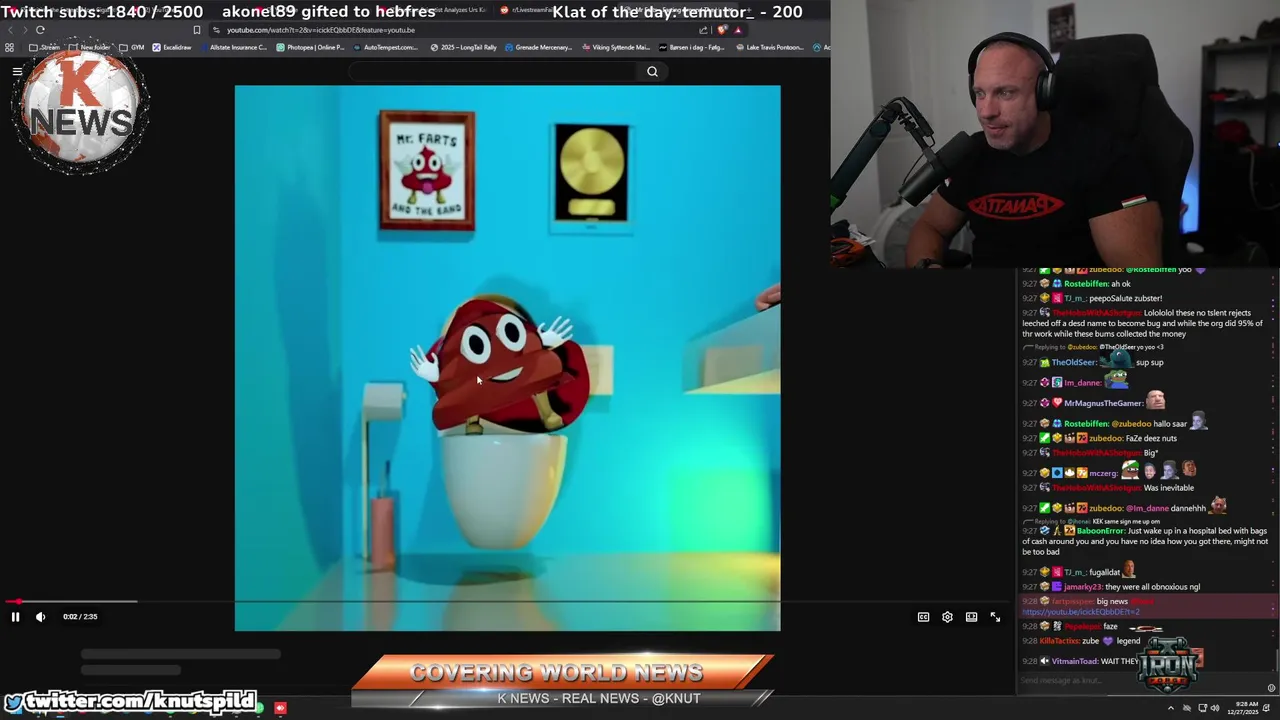The height and width of the screenshot is (720, 1280).
Task: Open the Windows notification center icon
Action: (x=1267, y=708)
